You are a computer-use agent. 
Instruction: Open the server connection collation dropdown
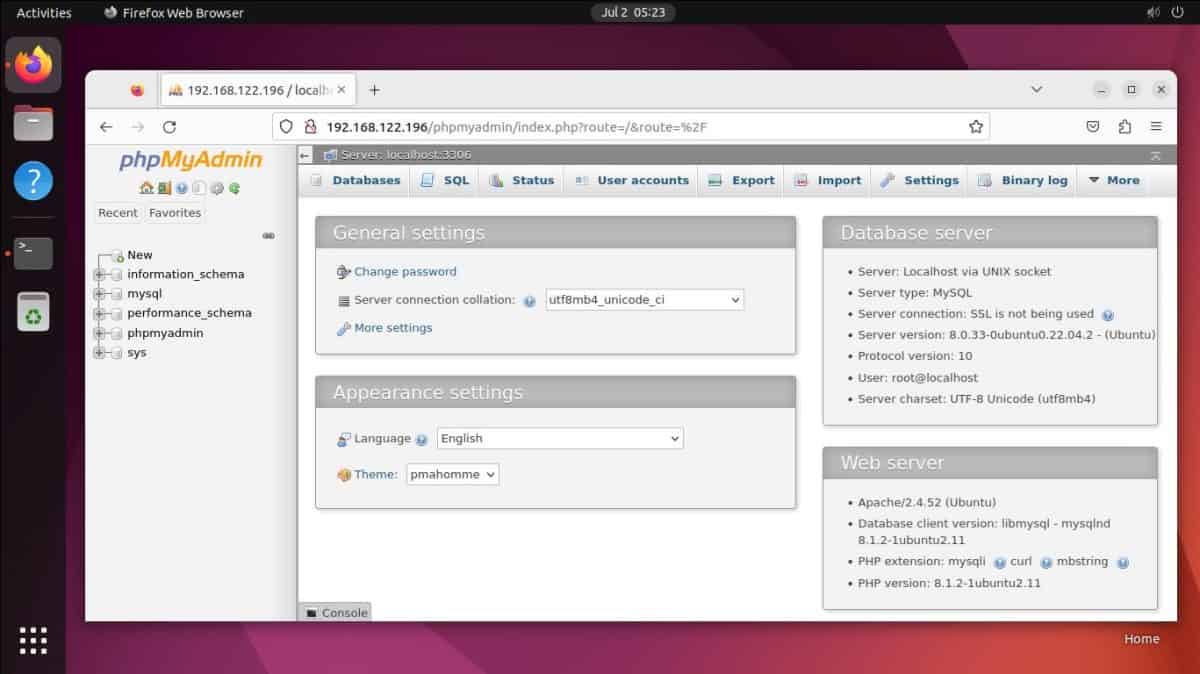pos(644,299)
